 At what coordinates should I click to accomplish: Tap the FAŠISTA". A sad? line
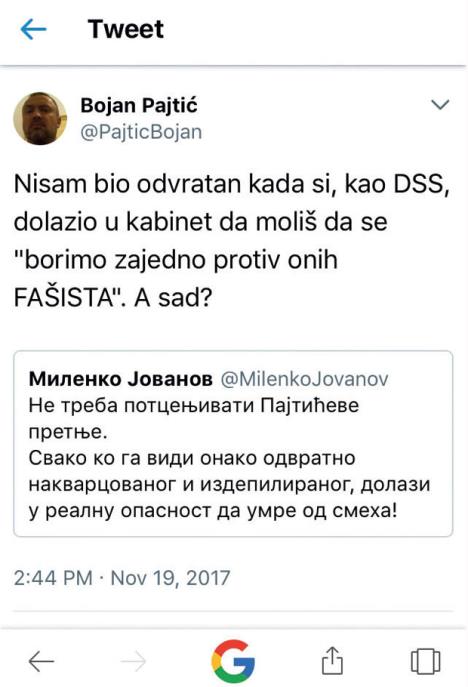(113, 298)
